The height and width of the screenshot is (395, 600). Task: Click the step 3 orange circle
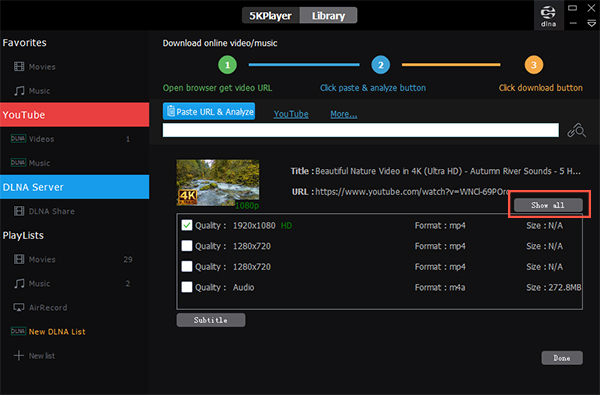point(534,65)
